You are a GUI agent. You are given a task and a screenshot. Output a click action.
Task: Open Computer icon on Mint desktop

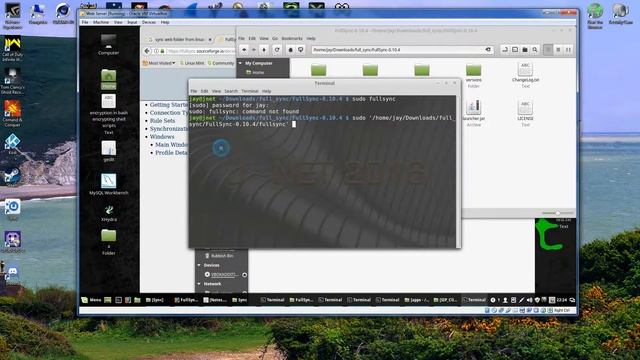109,44
